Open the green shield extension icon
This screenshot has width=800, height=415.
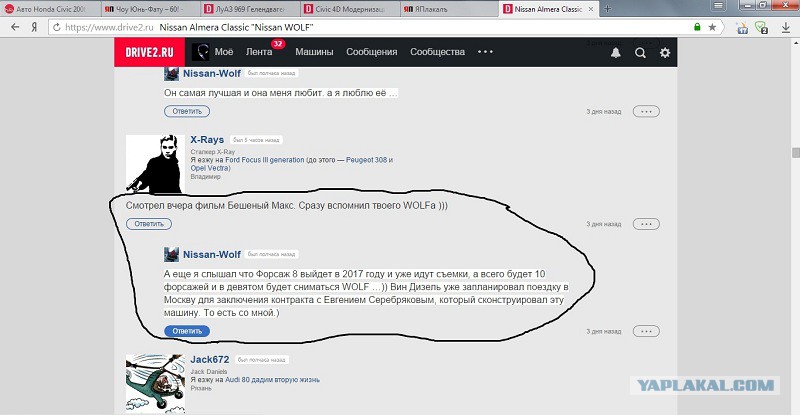pos(761,28)
